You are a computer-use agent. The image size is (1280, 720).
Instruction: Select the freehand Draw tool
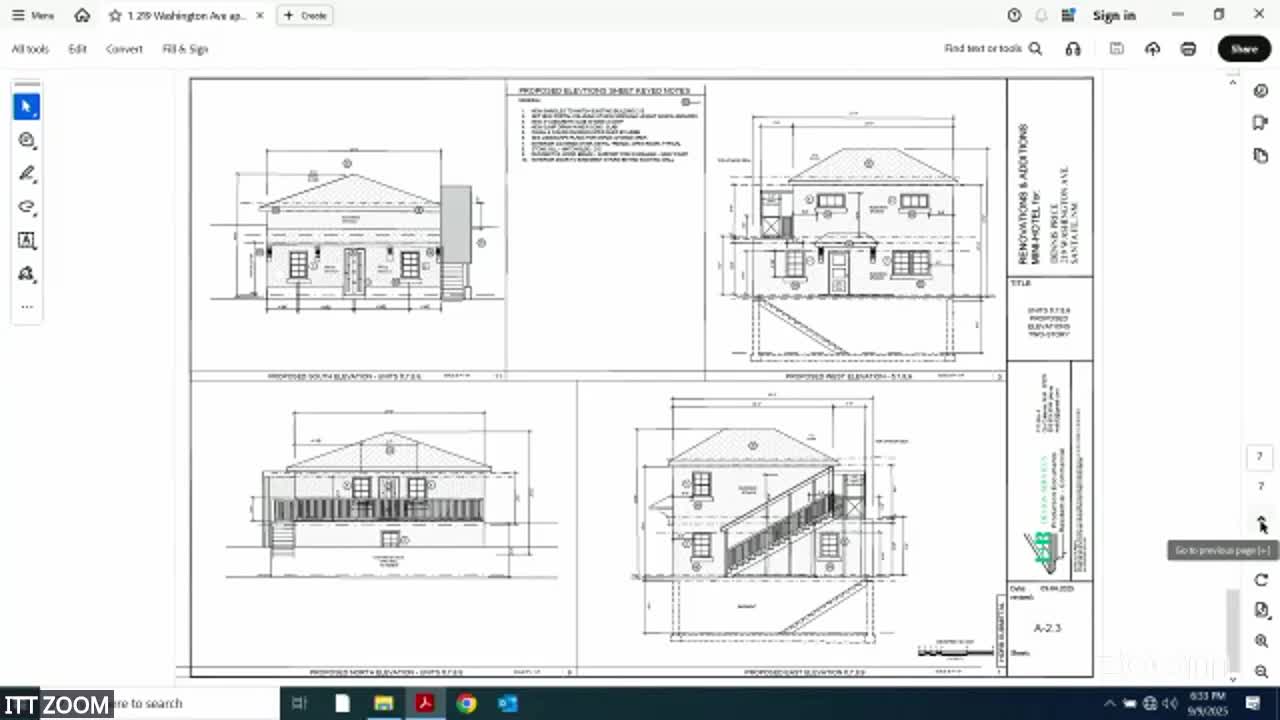pyautogui.click(x=27, y=207)
